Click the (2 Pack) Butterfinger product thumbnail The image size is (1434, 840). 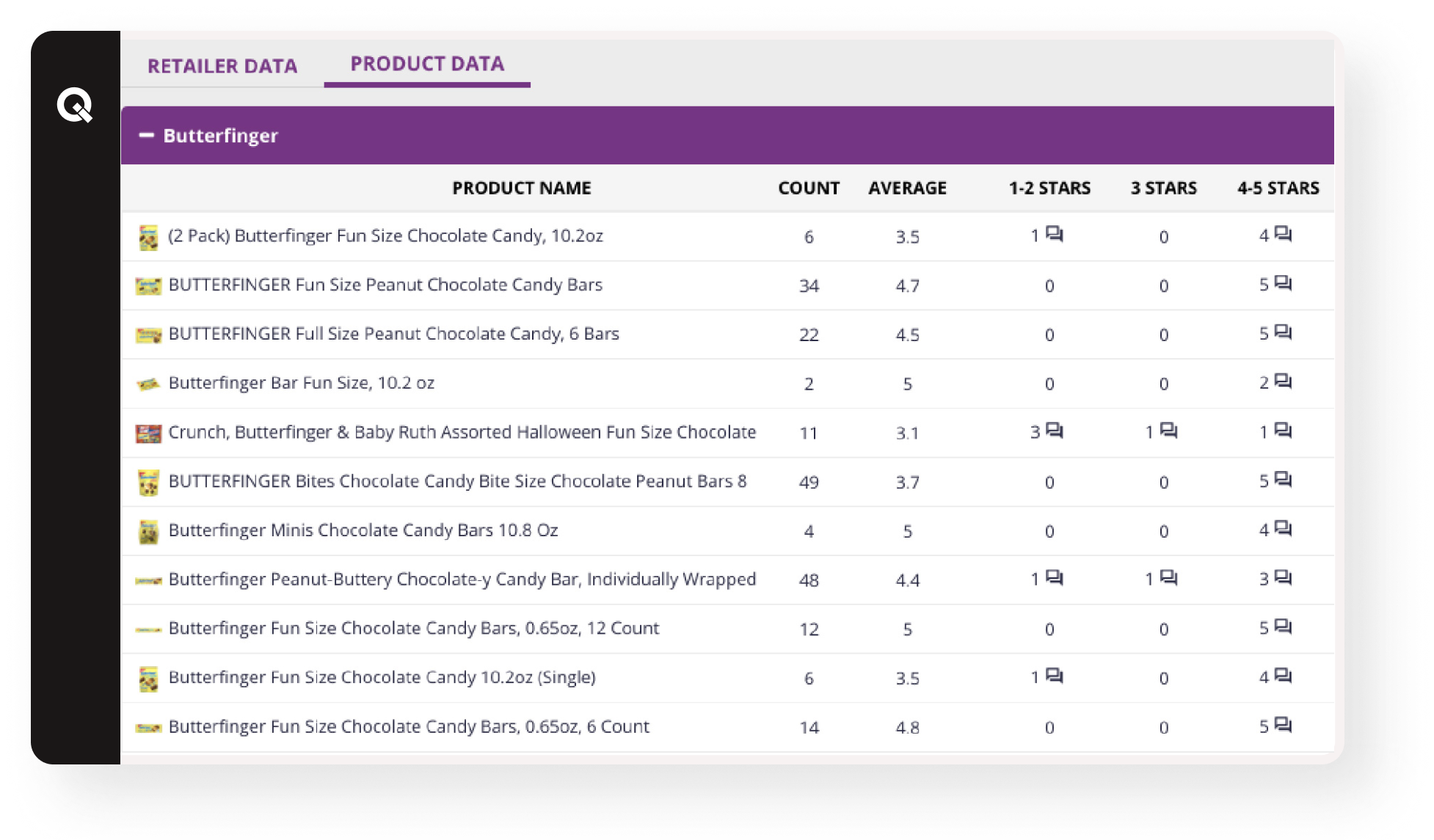(x=148, y=237)
